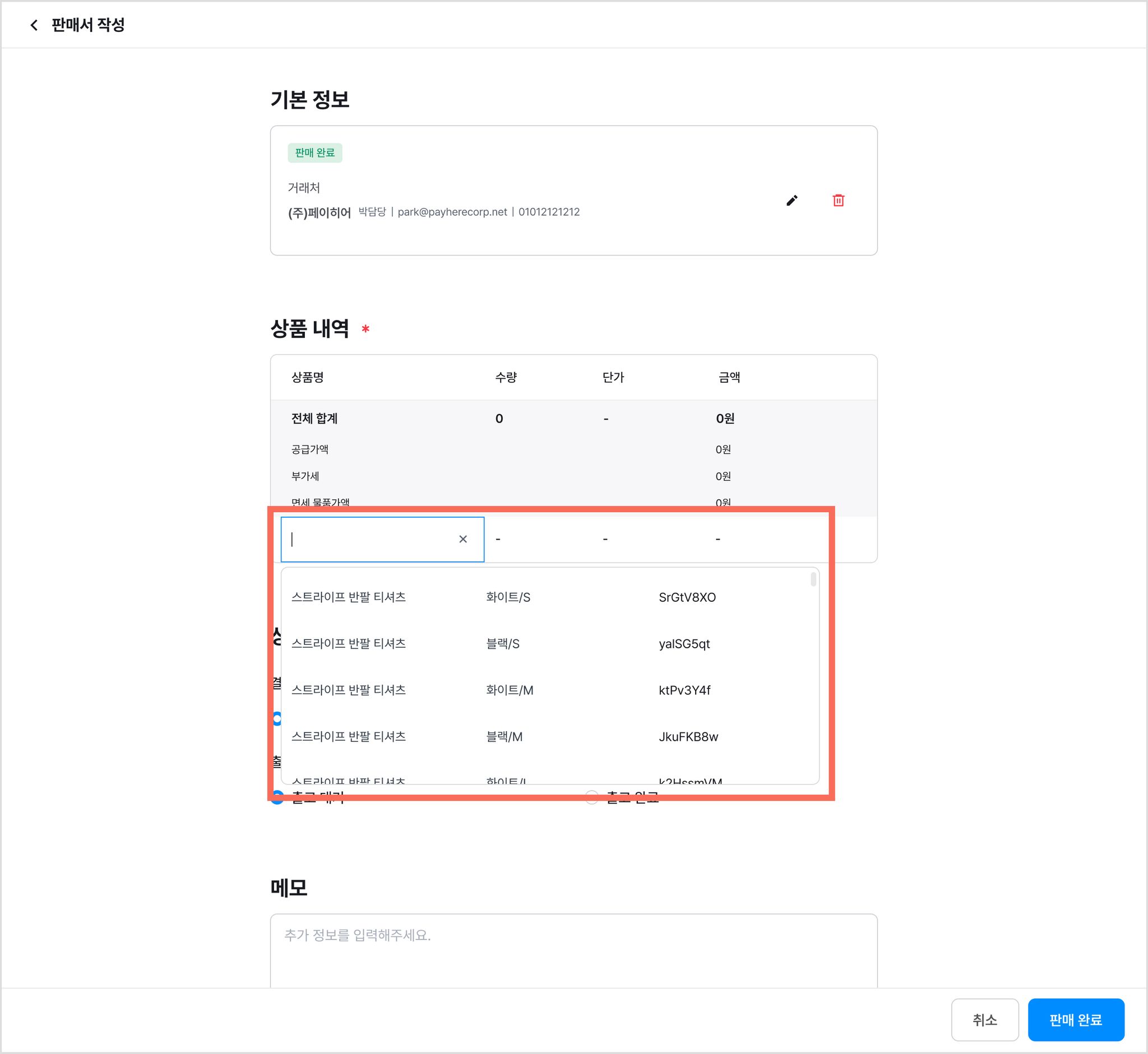Click the (주)페이히어 company name

coord(319,213)
